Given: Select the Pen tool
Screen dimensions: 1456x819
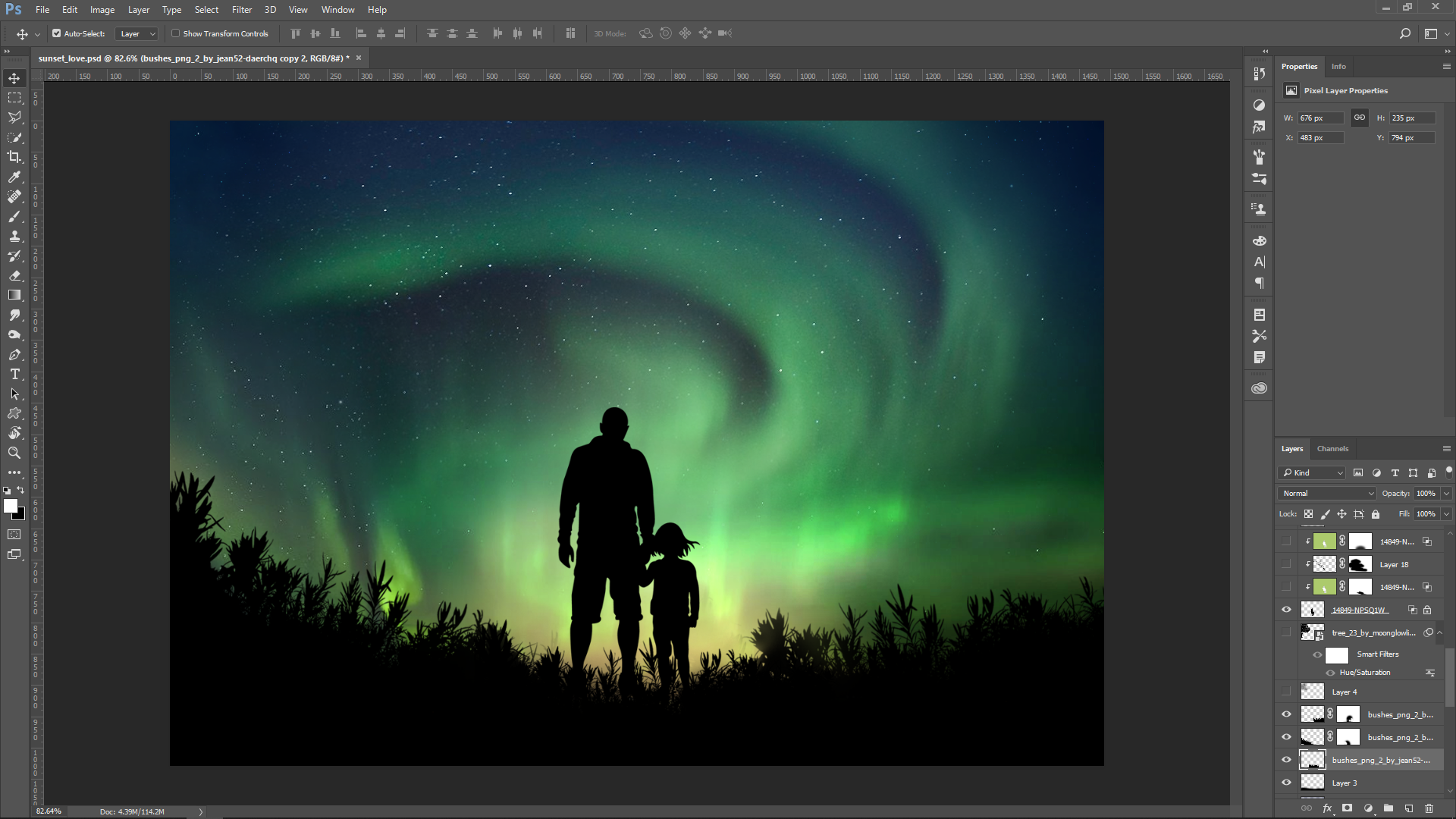Looking at the screenshot, I should (x=14, y=354).
